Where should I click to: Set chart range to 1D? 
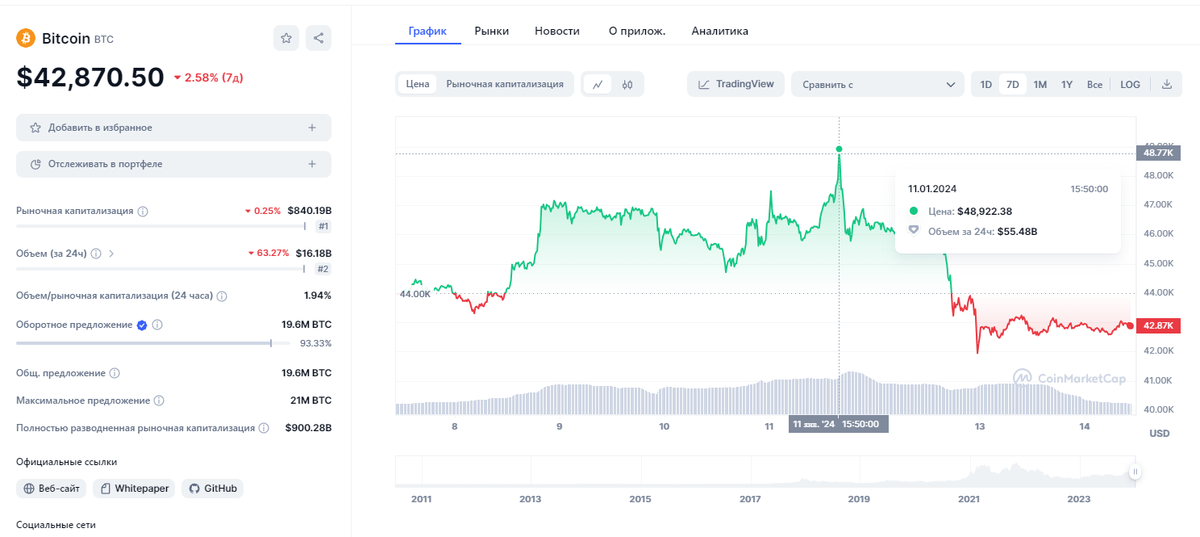[x=986, y=85]
